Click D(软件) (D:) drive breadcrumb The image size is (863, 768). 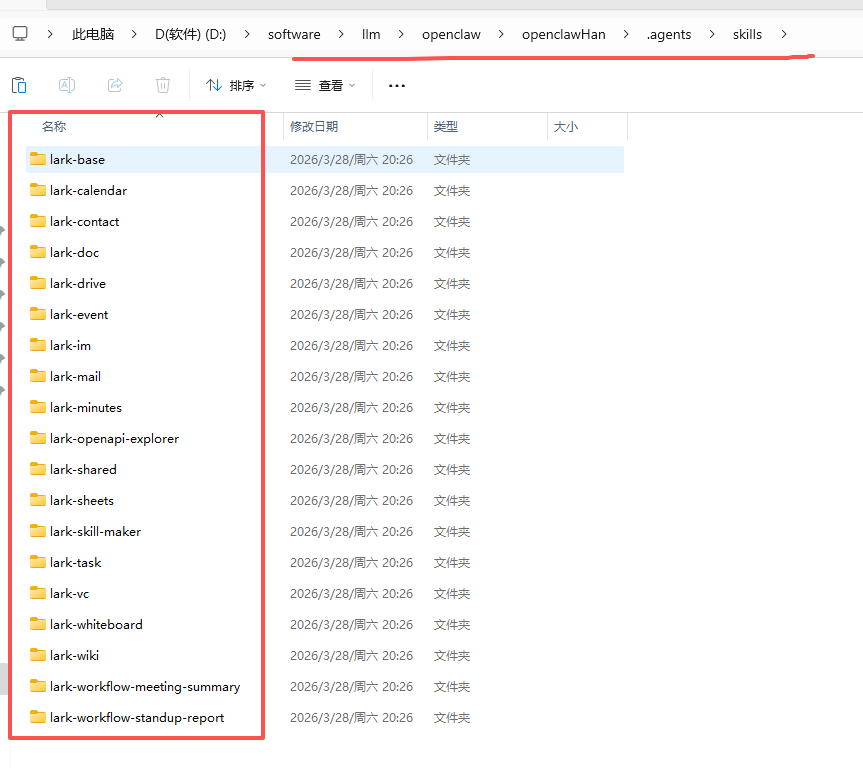coord(190,34)
